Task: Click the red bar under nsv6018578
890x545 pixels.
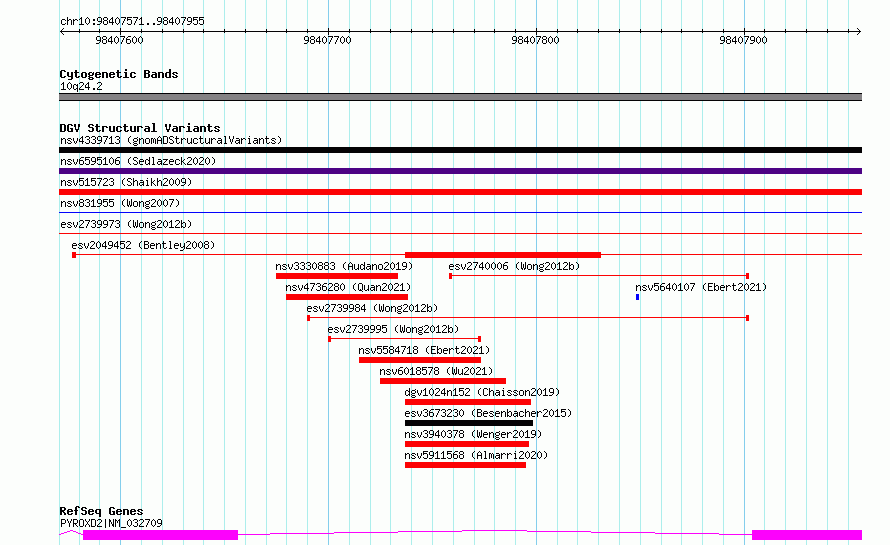Action: coord(443,382)
